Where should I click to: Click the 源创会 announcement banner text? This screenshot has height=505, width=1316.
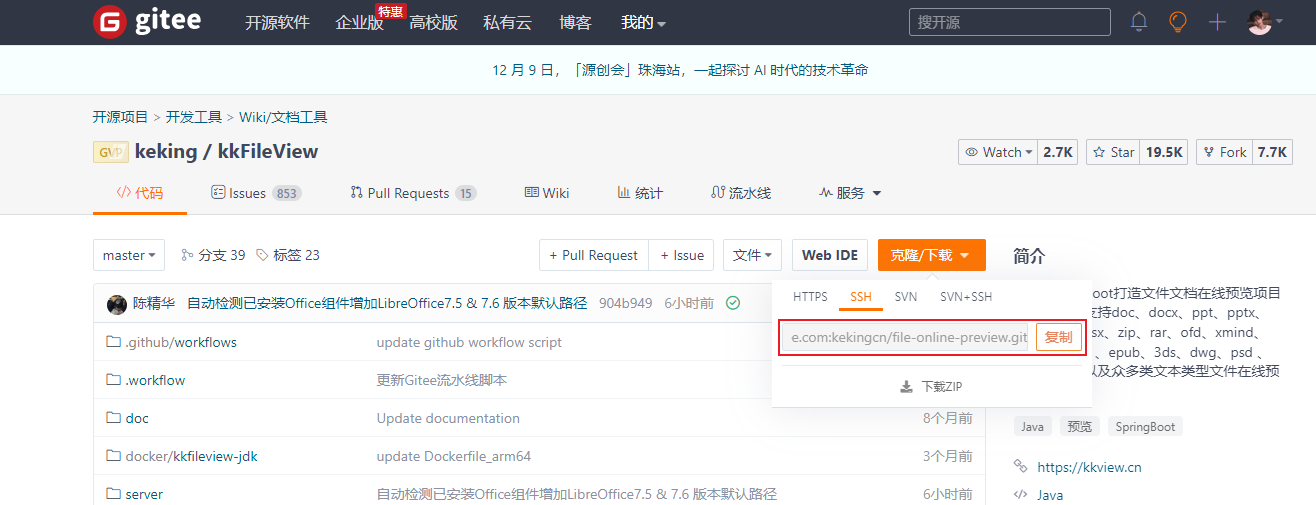click(680, 70)
